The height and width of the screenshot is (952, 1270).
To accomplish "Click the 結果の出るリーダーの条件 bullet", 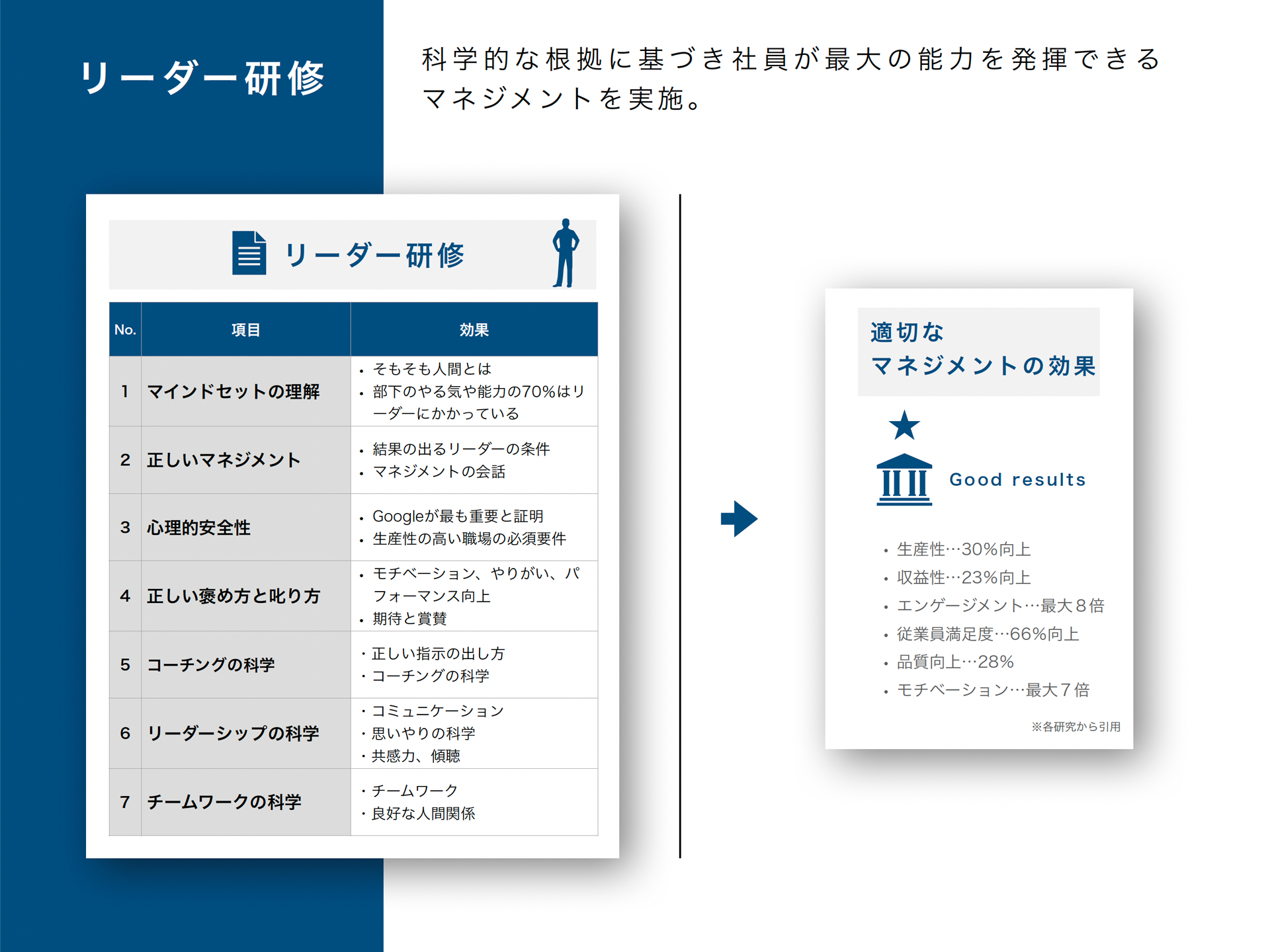I will pyautogui.click(x=461, y=449).
